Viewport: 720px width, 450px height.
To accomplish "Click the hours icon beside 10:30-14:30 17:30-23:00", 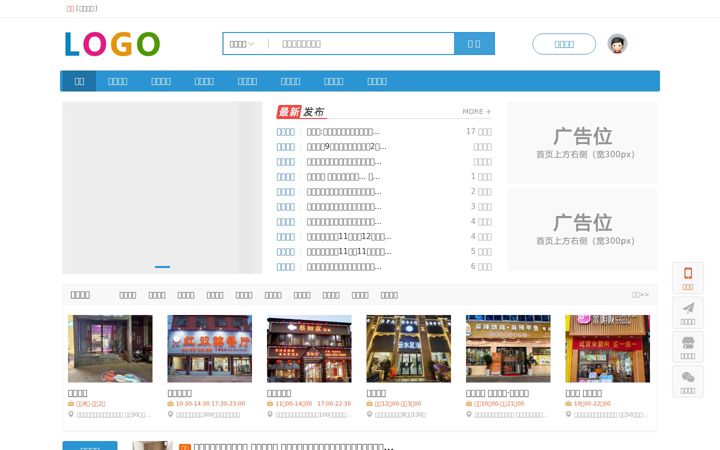I will [x=170, y=404].
